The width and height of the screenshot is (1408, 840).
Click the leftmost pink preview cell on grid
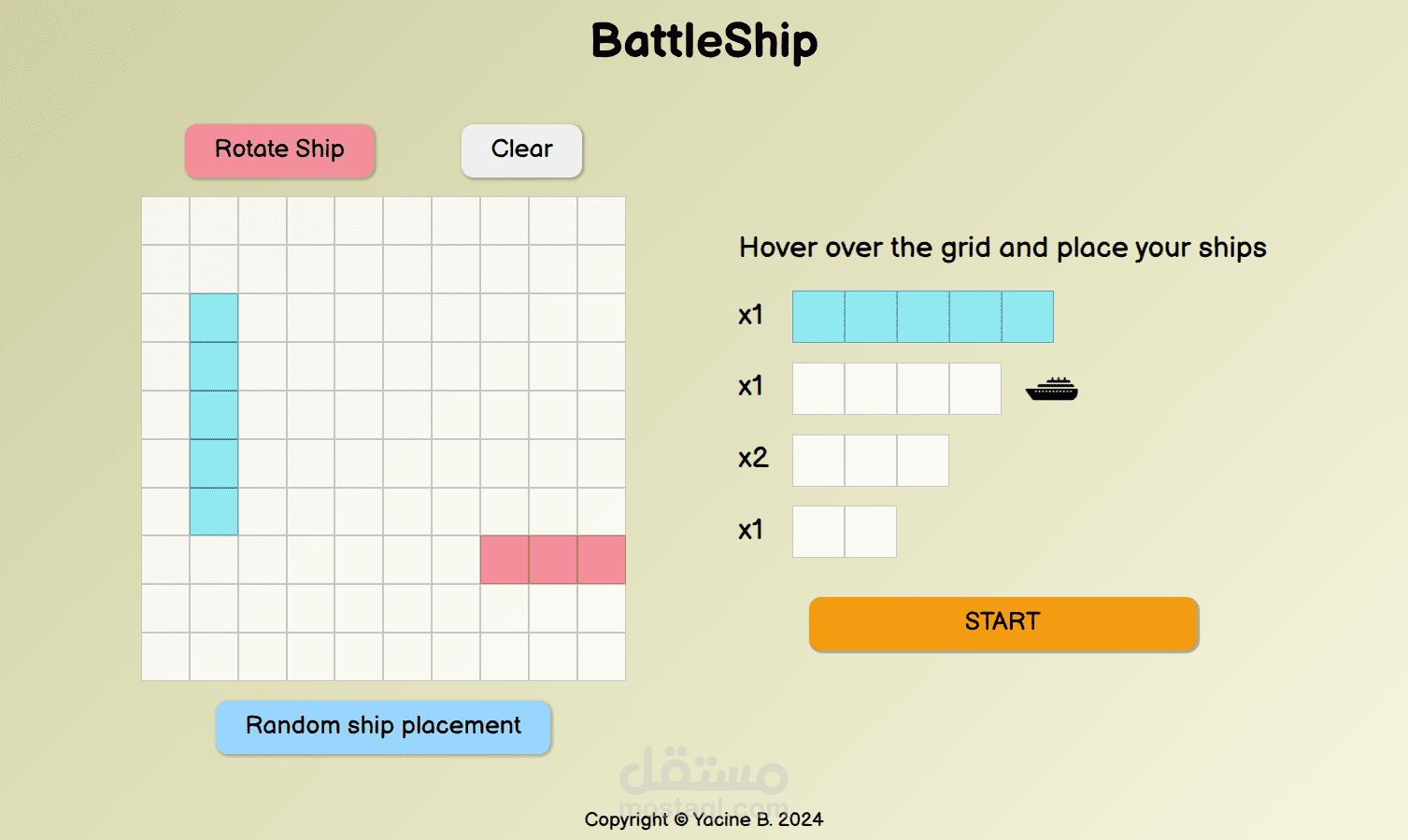coord(505,560)
